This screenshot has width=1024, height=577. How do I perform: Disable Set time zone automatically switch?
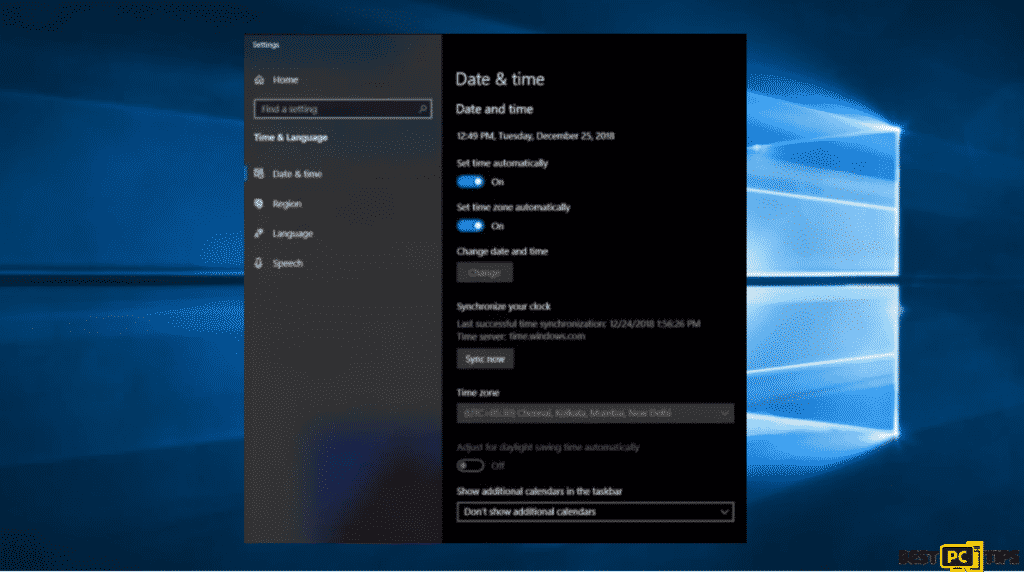(x=470, y=226)
